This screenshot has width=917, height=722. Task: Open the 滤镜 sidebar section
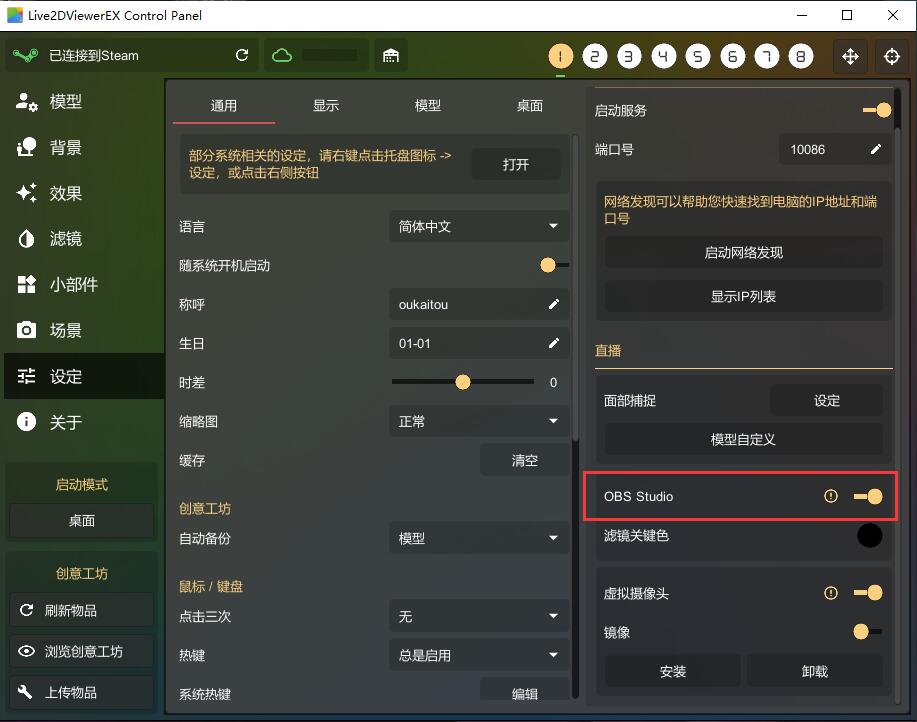83,239
